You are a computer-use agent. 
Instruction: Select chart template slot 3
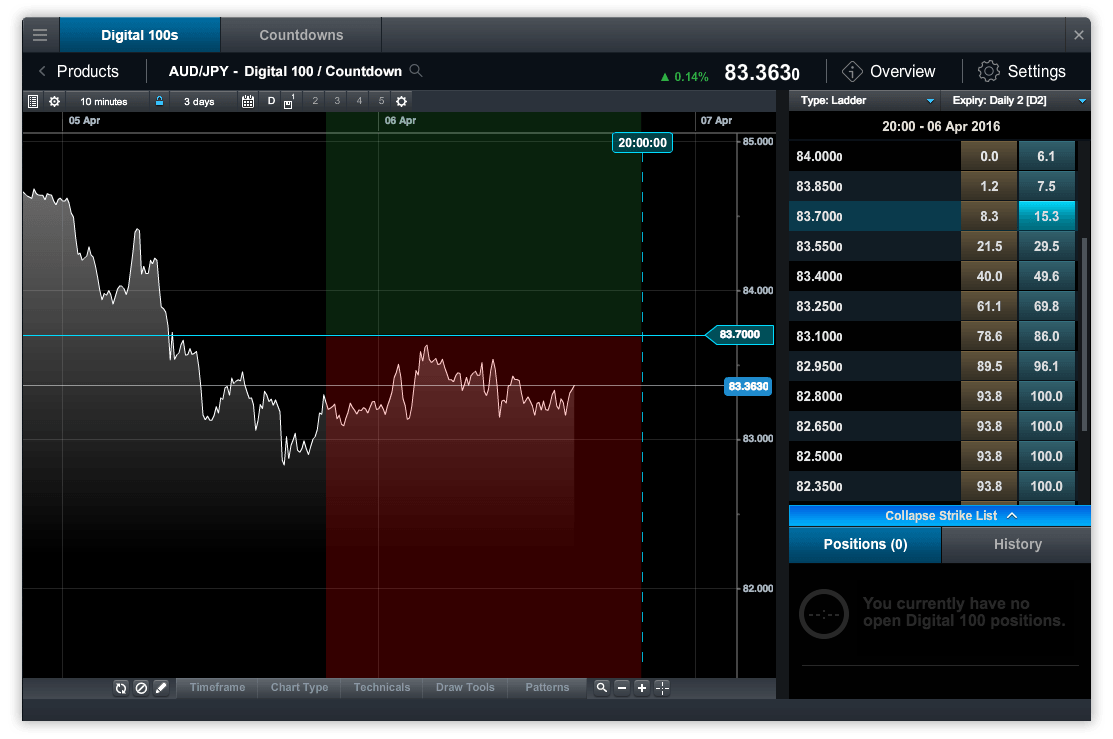tap(337, 101)
